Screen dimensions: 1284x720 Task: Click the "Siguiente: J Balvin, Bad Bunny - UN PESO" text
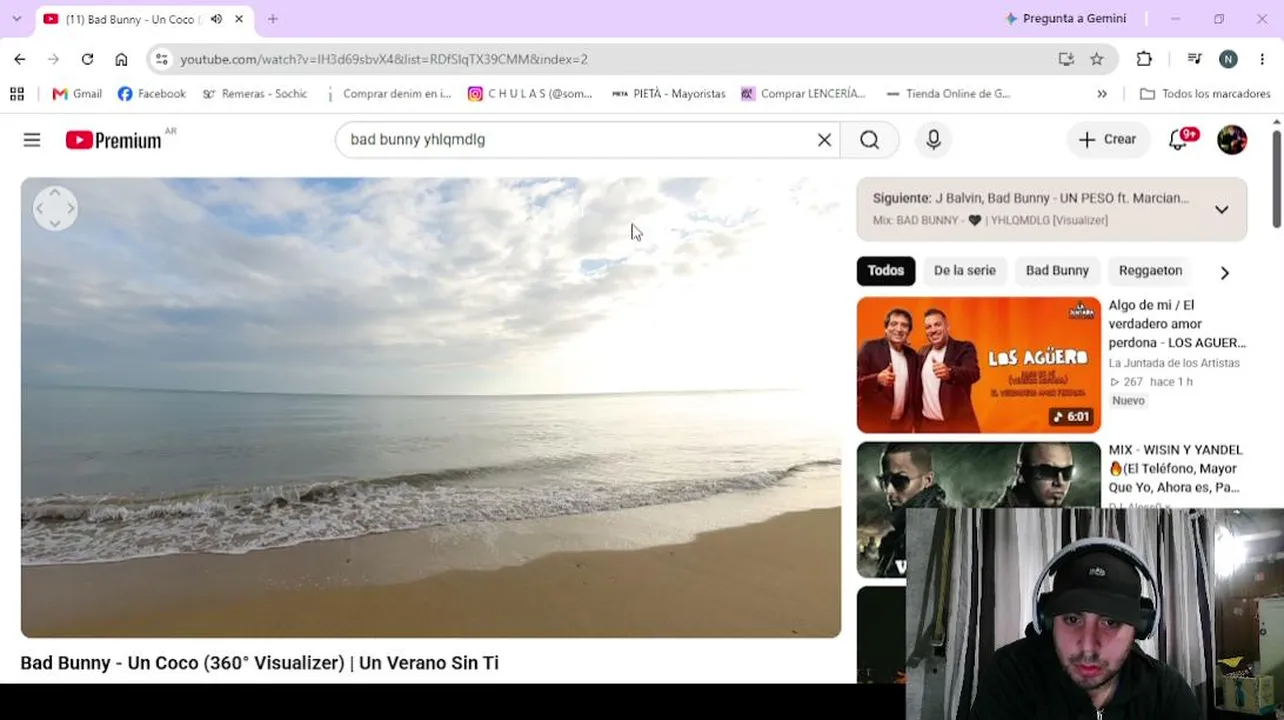(x=1031, y=198)
